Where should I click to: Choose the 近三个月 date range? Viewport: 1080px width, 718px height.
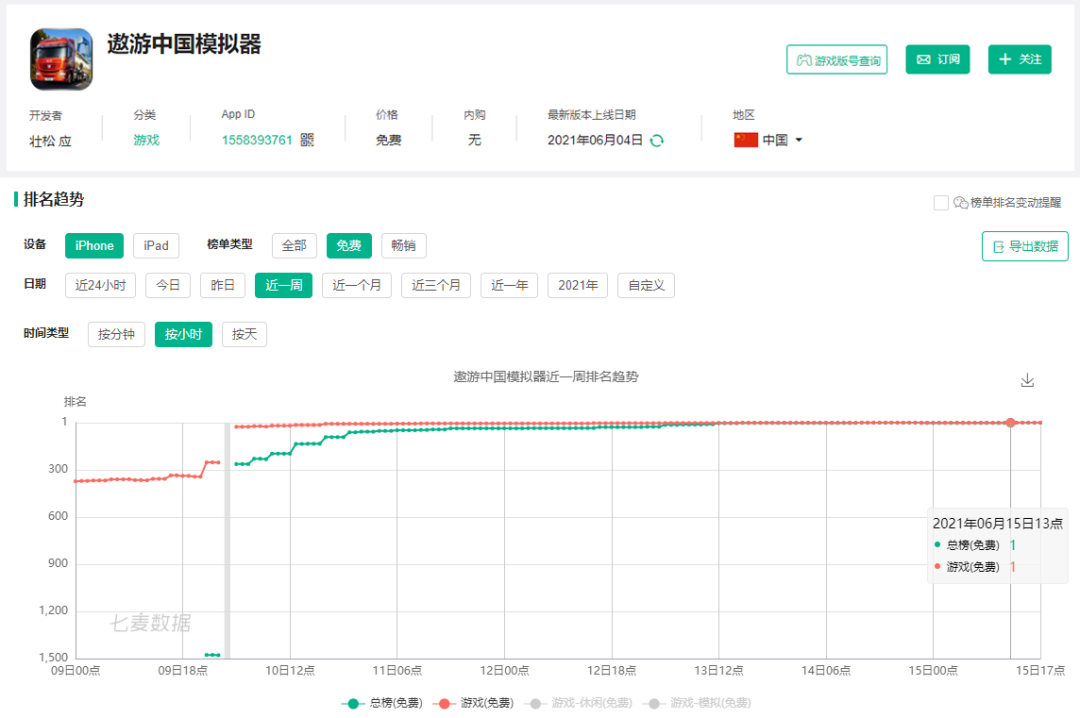(x=436, y=285)
